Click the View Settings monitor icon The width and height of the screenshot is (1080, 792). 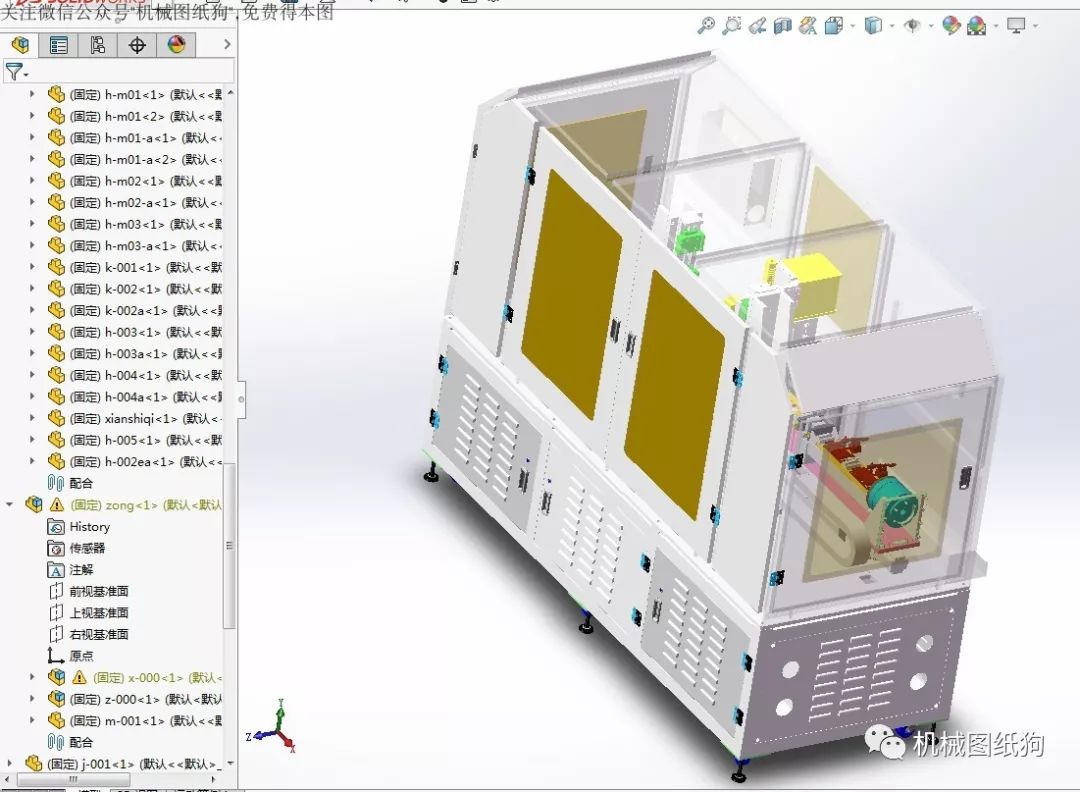(1016, 26)
